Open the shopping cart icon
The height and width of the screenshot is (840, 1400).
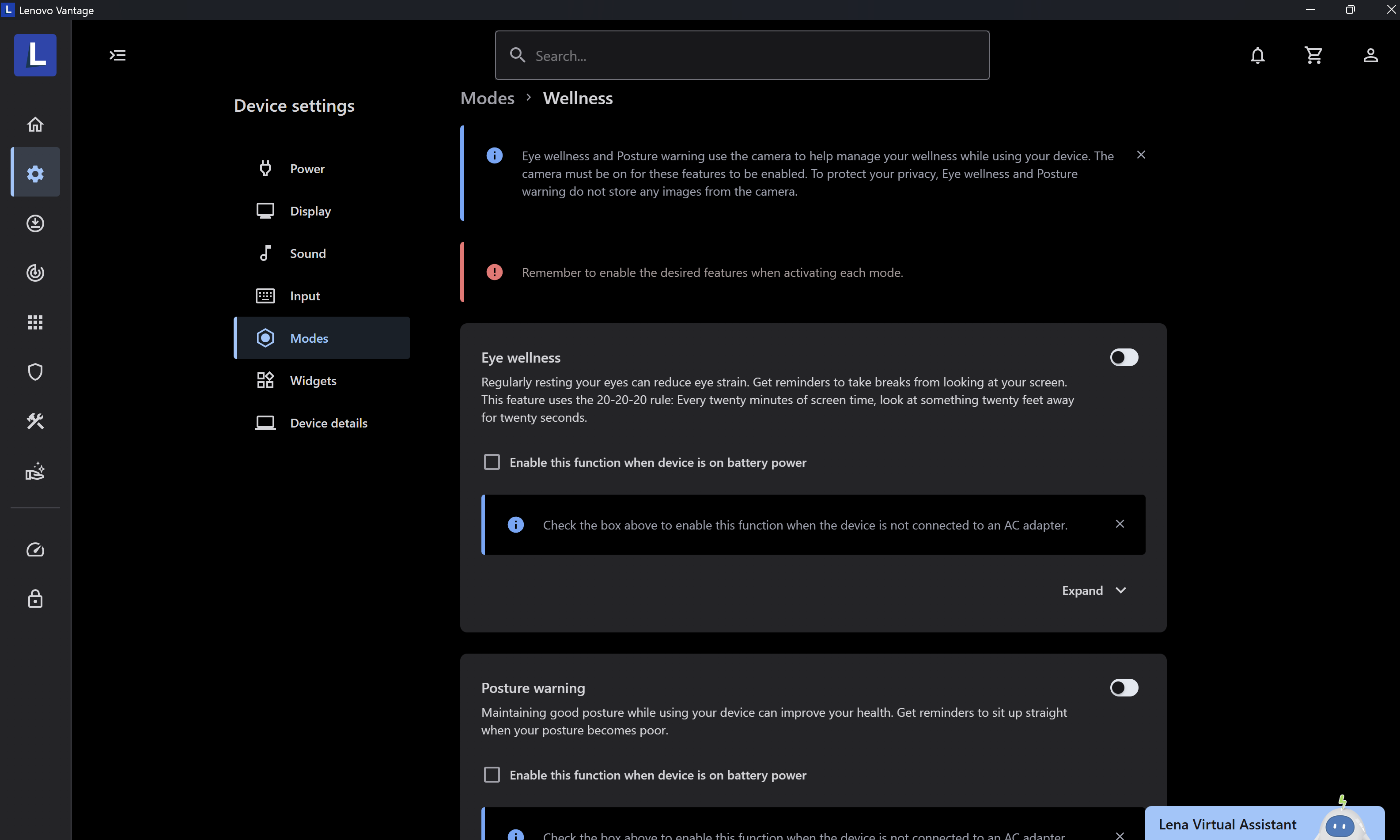[x=1313, y=56]
